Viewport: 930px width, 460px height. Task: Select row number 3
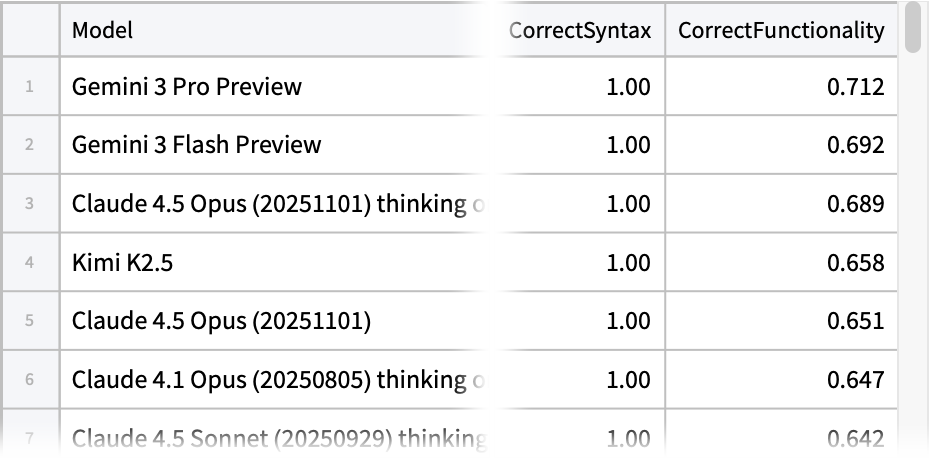coord(30,204)
